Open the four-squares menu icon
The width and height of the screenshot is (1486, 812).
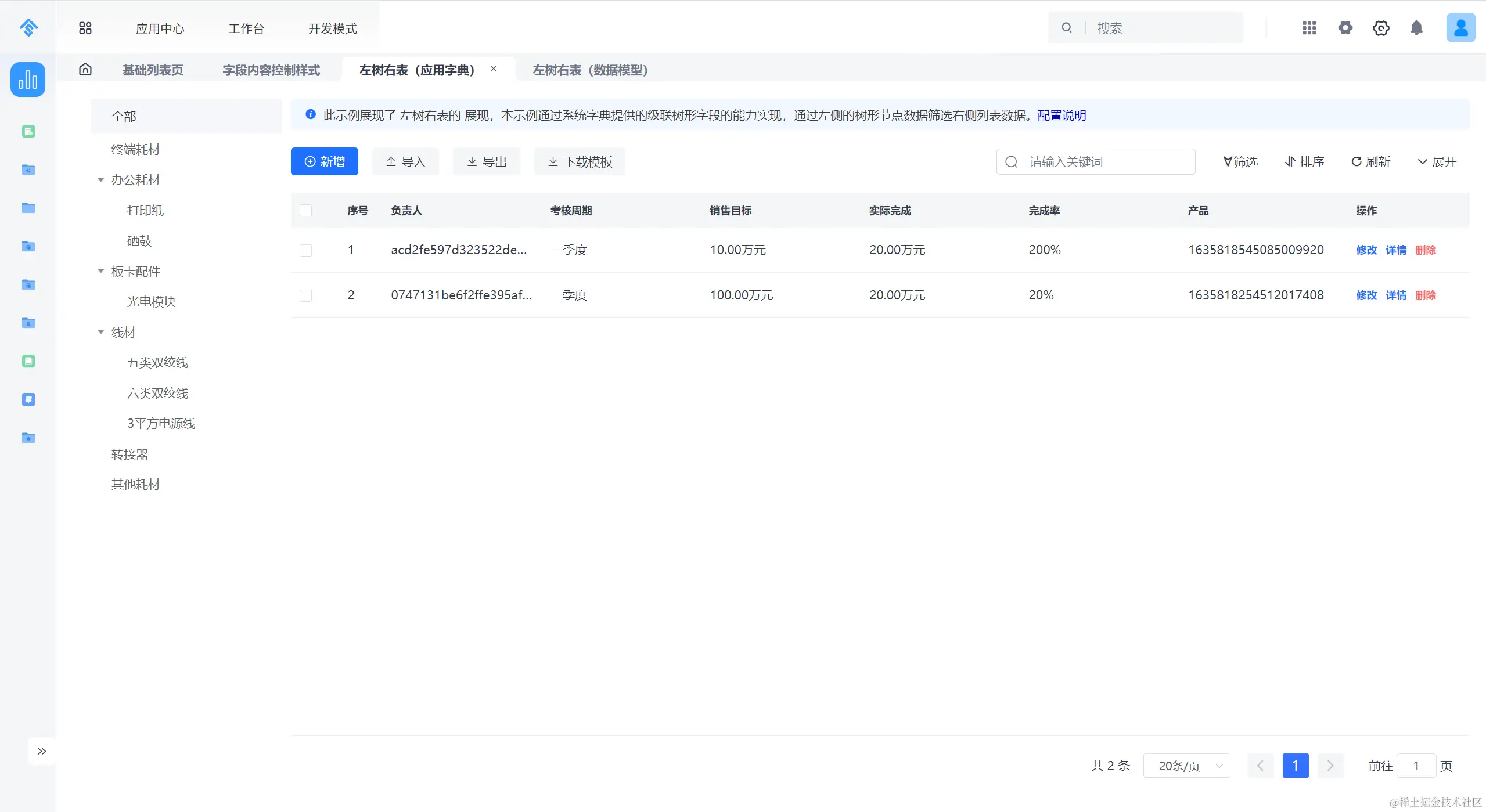point(85,28)
